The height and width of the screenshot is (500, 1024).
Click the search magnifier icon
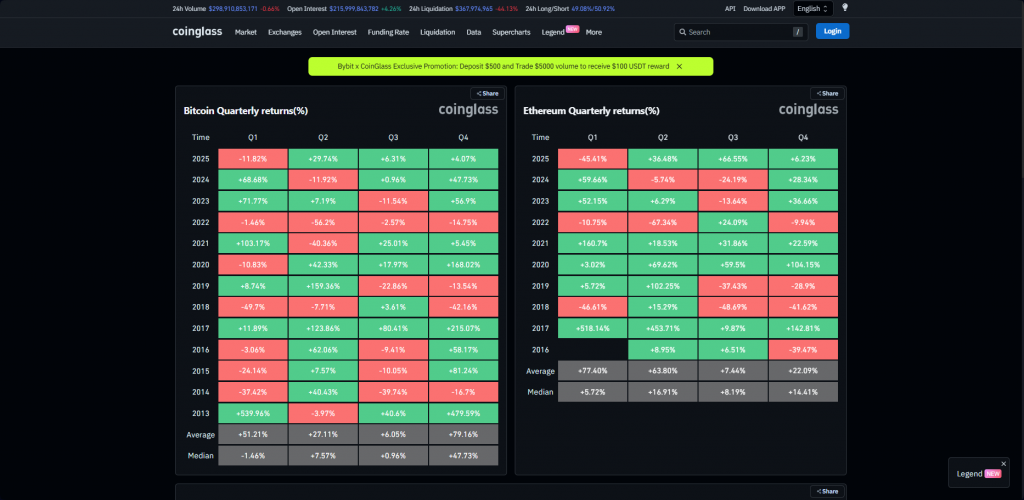[682, 32]
